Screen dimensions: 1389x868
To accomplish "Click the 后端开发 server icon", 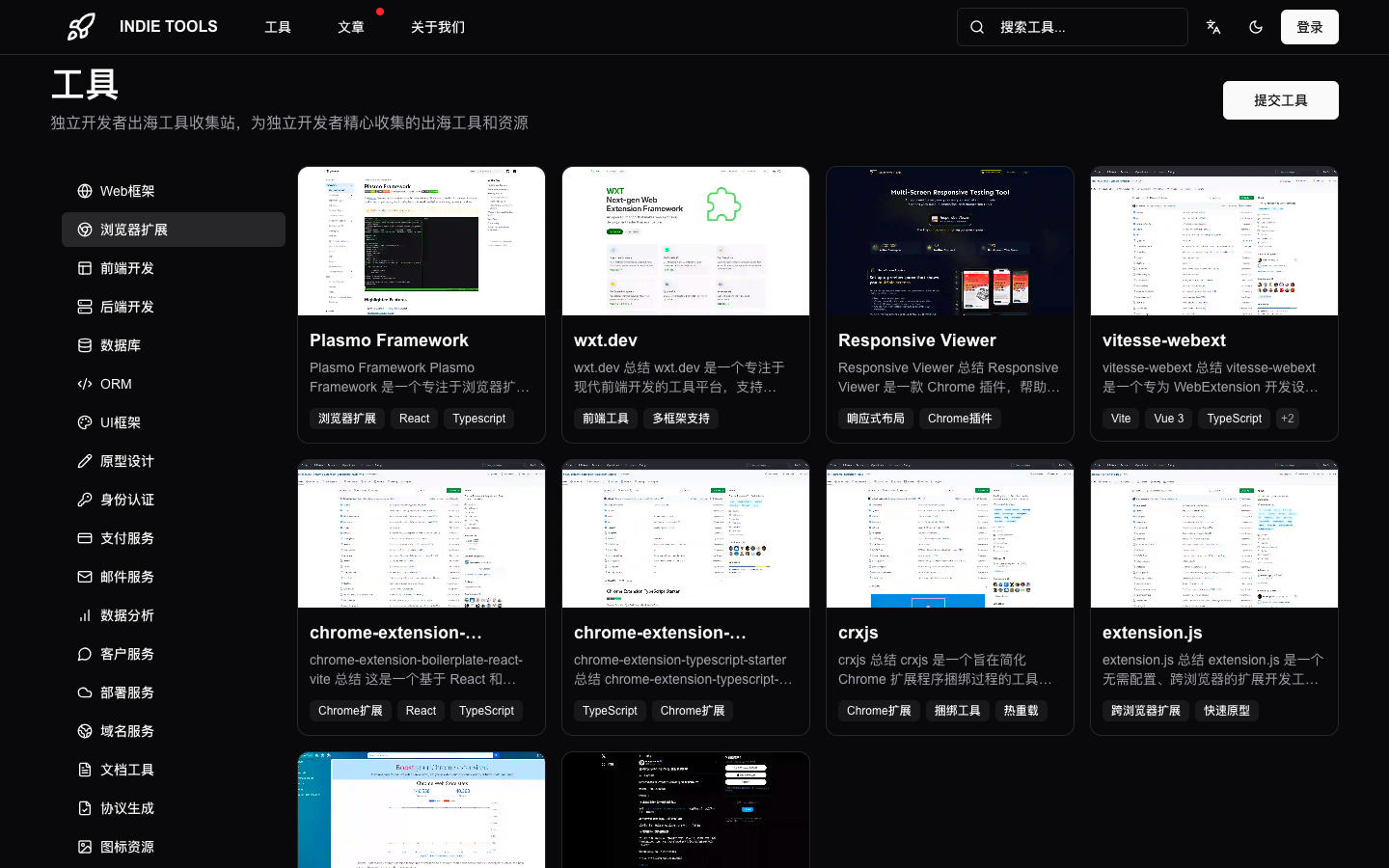I will point(85,307).
